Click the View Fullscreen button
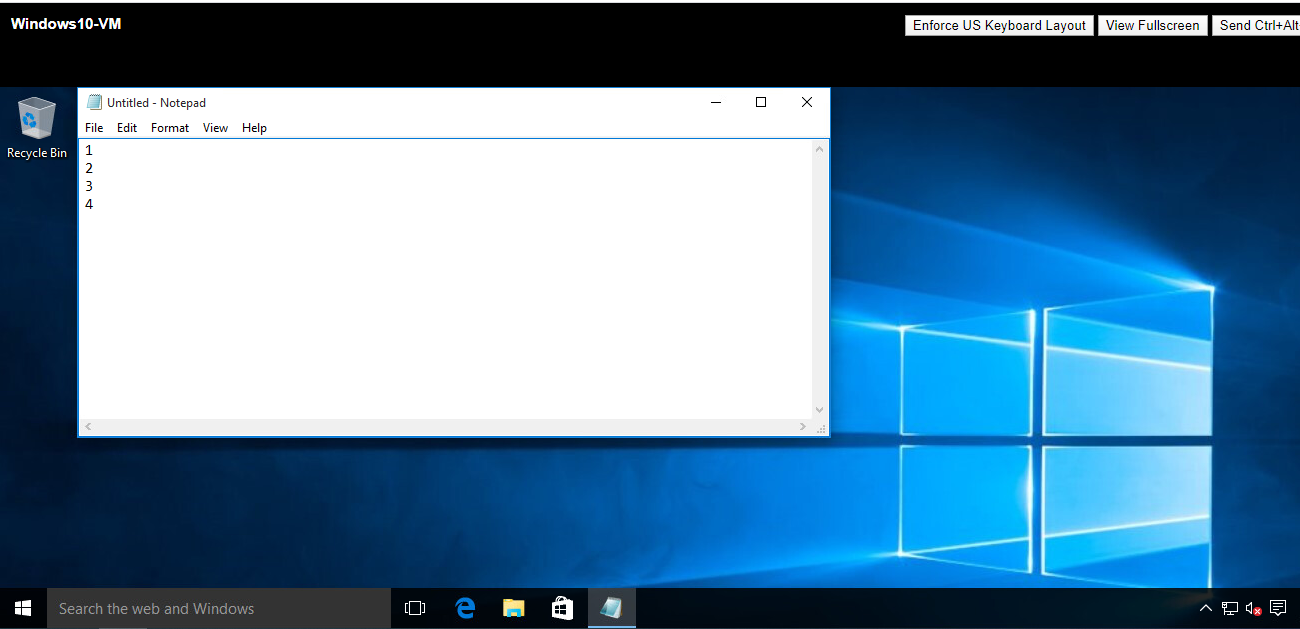This screenshot has width=1300, height=629. click(1152, 26)
